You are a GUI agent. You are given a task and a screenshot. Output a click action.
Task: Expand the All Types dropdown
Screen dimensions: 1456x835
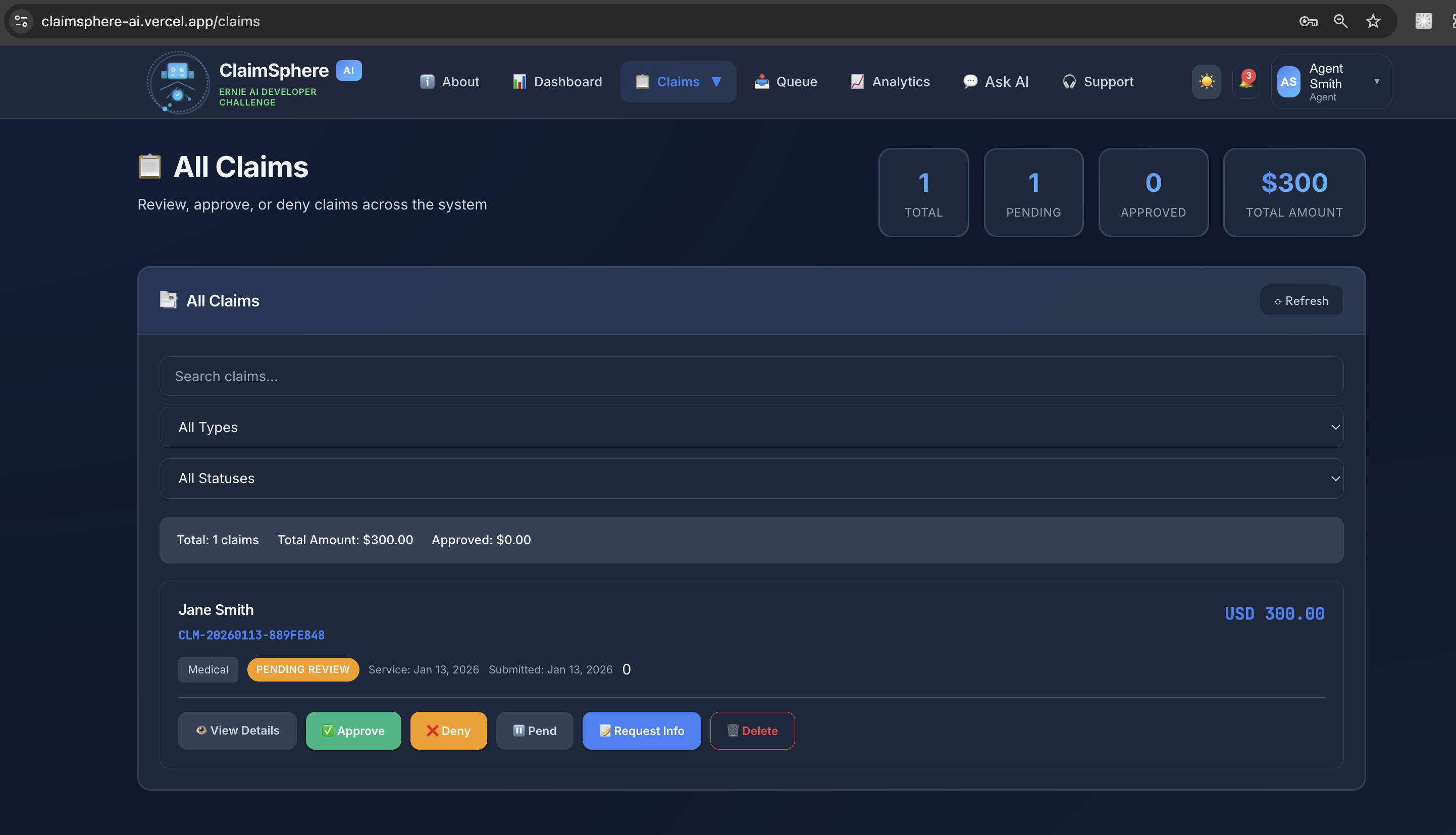coord(751,427)
